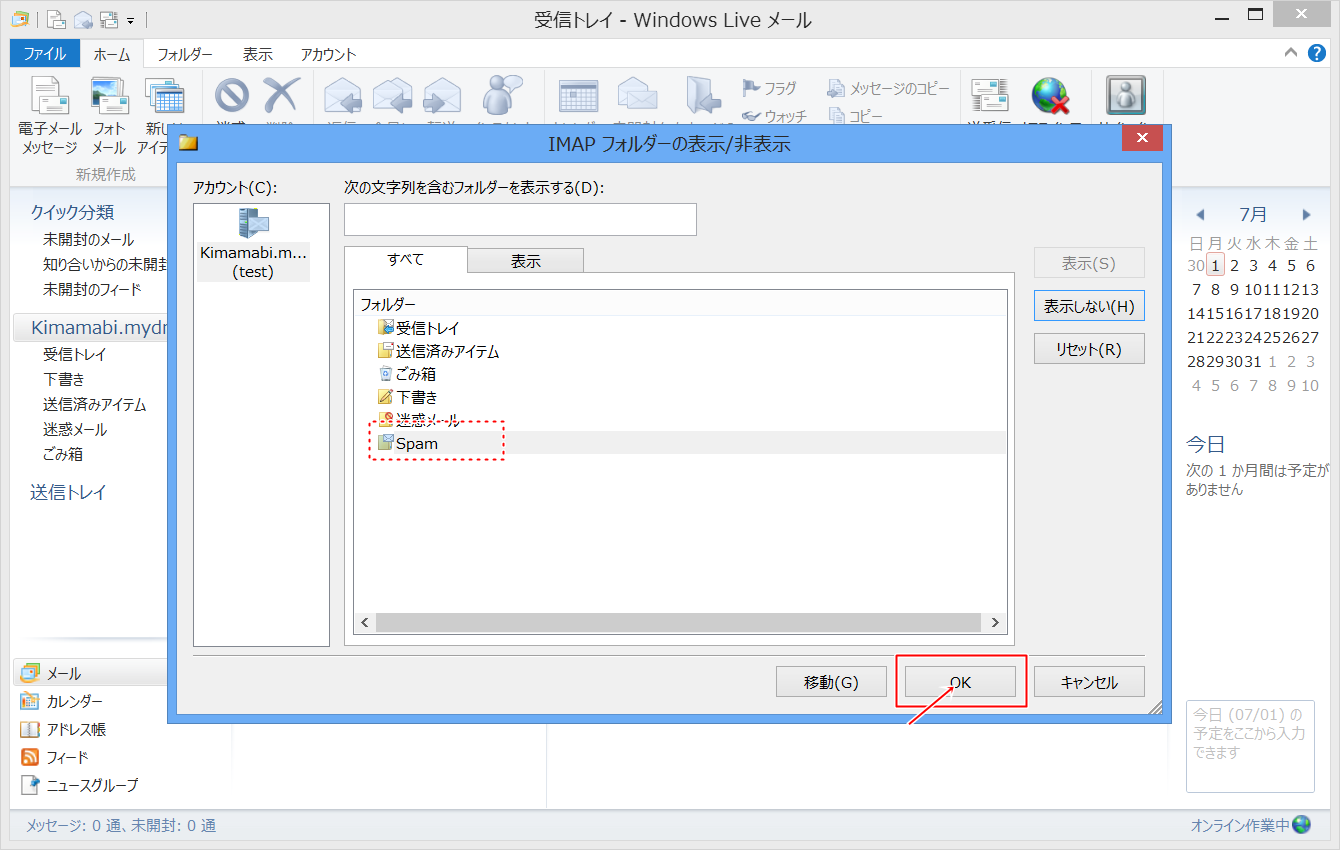Click the horizontal scrollbar right arrow
The width and height of the screenshot is (1340, 850).
(995, 622)
